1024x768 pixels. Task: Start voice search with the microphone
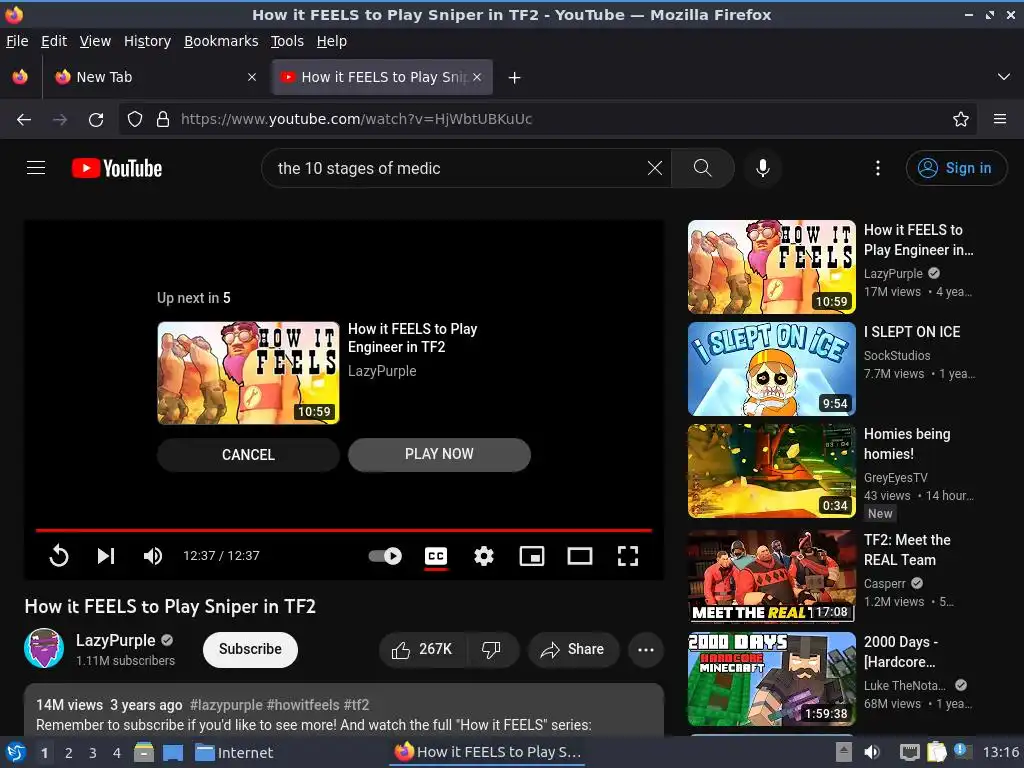pos(762,168)
